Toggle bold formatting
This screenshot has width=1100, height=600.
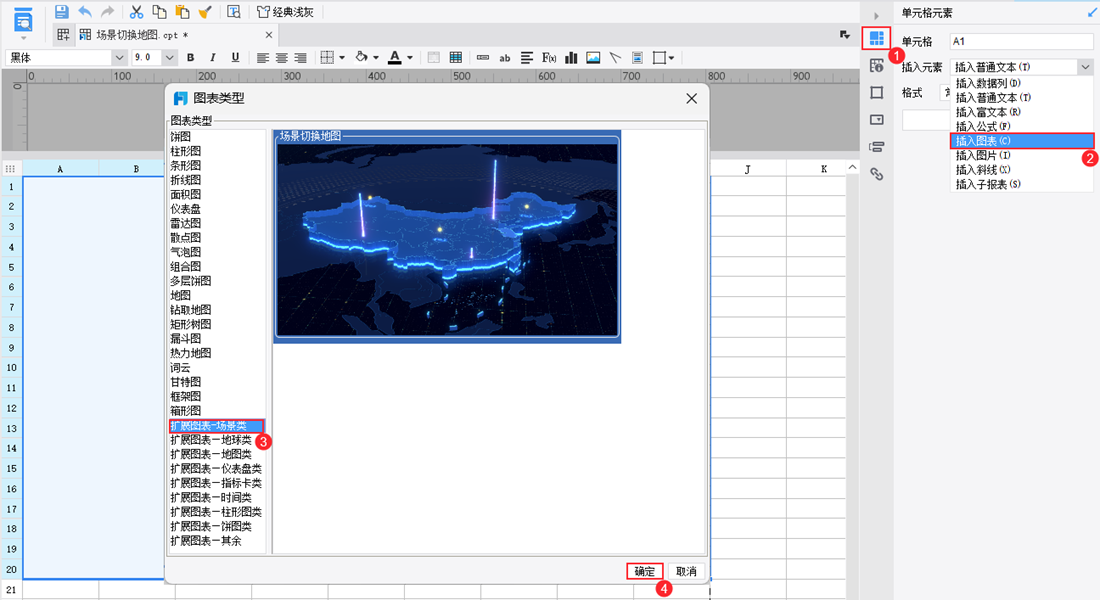pos(190,58)
